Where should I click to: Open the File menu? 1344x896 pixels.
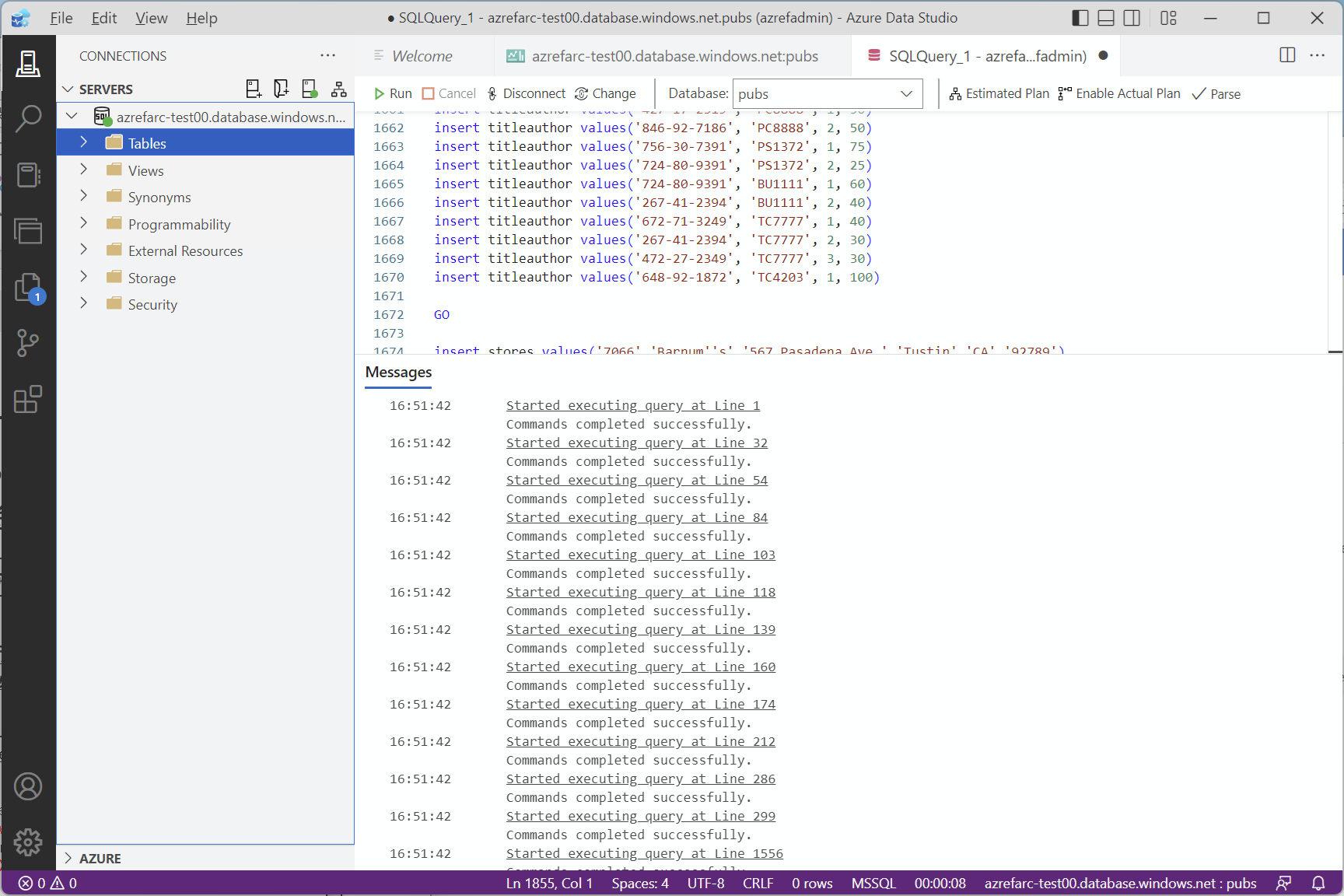[x=61, y=18]
